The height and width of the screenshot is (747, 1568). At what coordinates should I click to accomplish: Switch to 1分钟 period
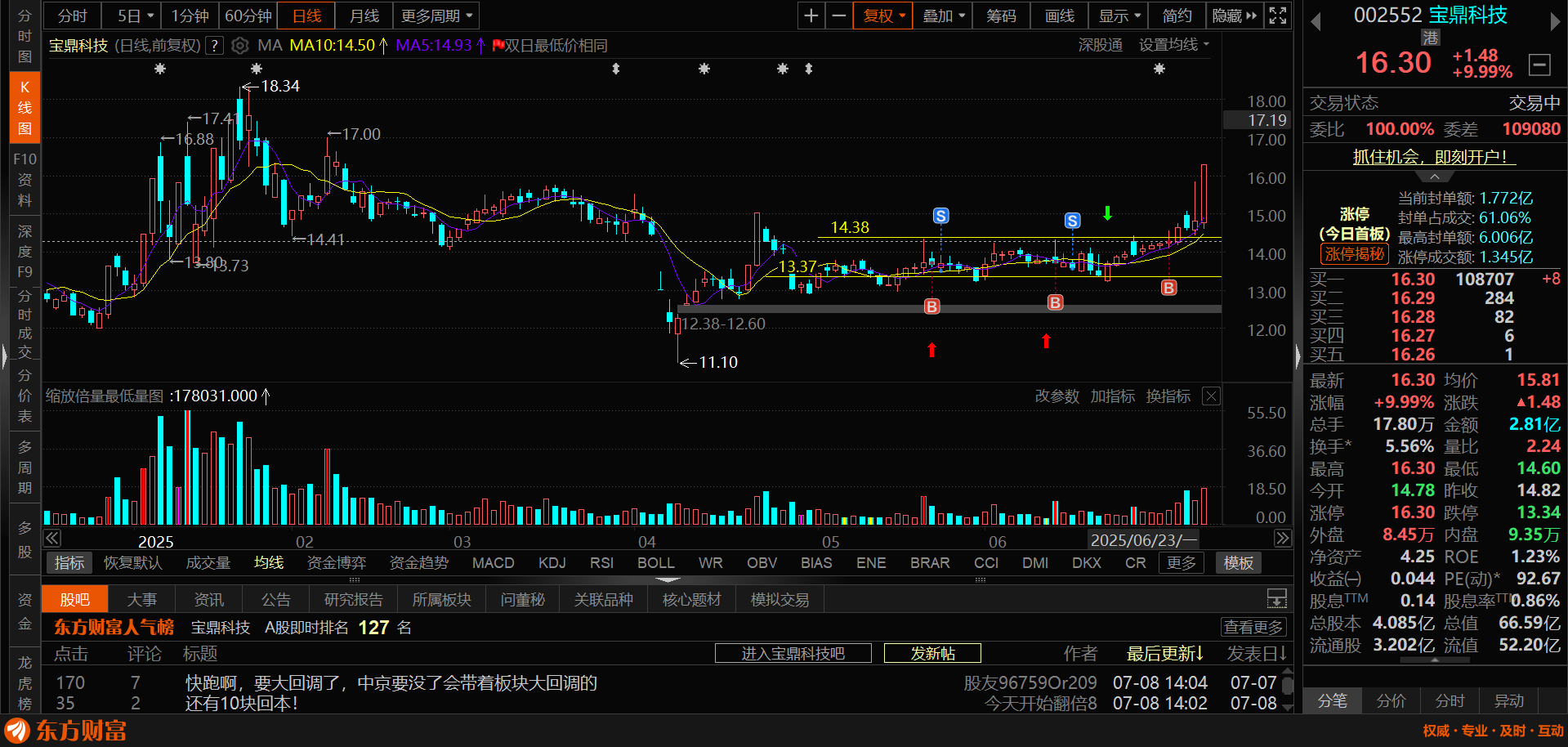pyautogui.click(x=190, y=16)
